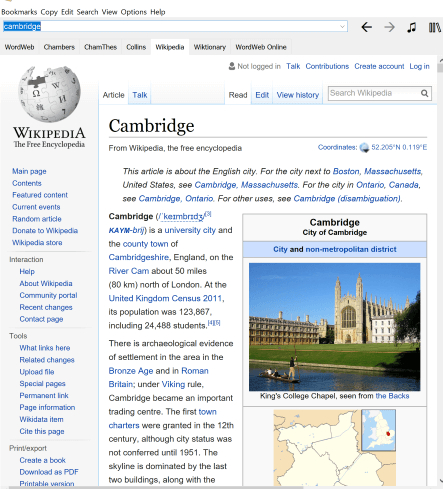Click the Create account link
443x489 pixels.
(x=379, y=66)
